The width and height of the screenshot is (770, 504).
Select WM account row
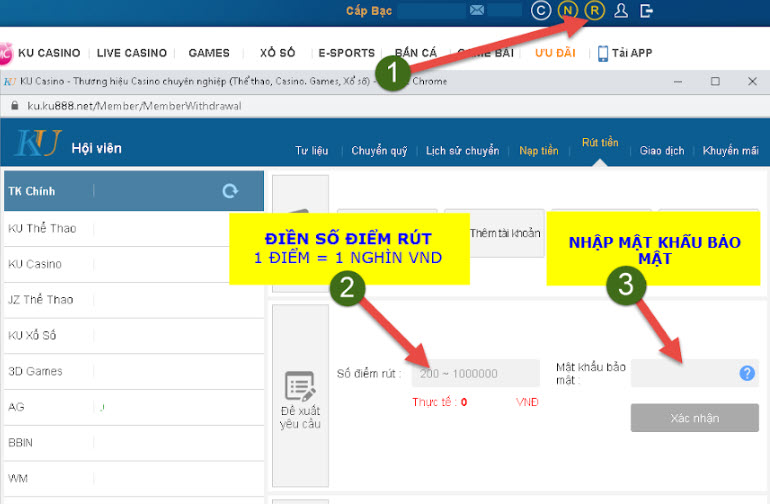[134, 479]
